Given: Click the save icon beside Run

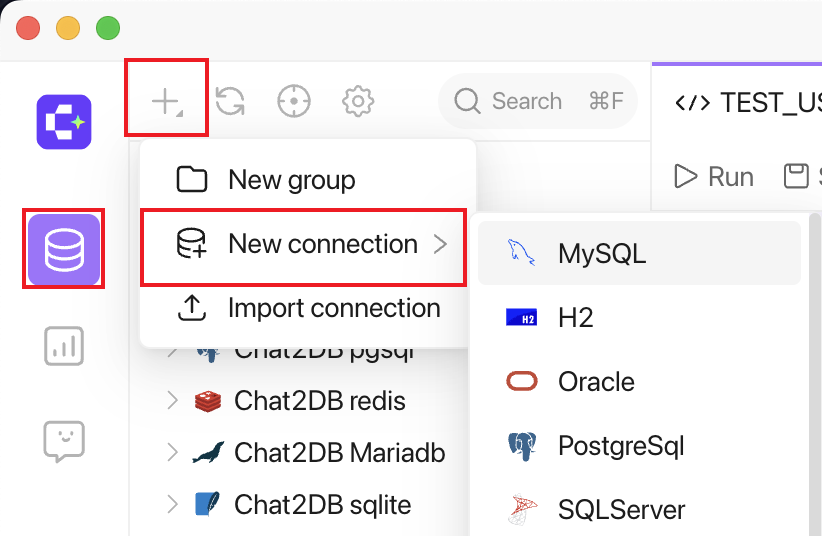Looking at the screenshot, I should click(796, 176).
